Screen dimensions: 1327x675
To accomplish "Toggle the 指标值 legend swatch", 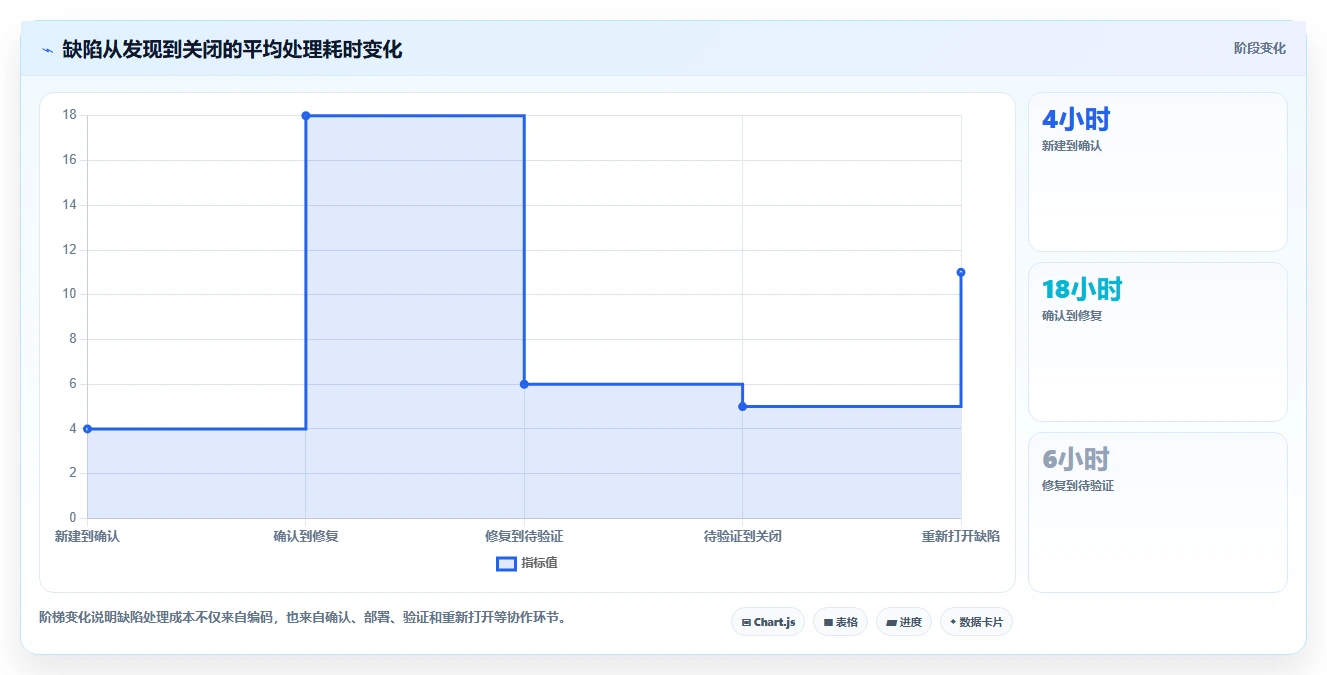I will click(506, 563).
